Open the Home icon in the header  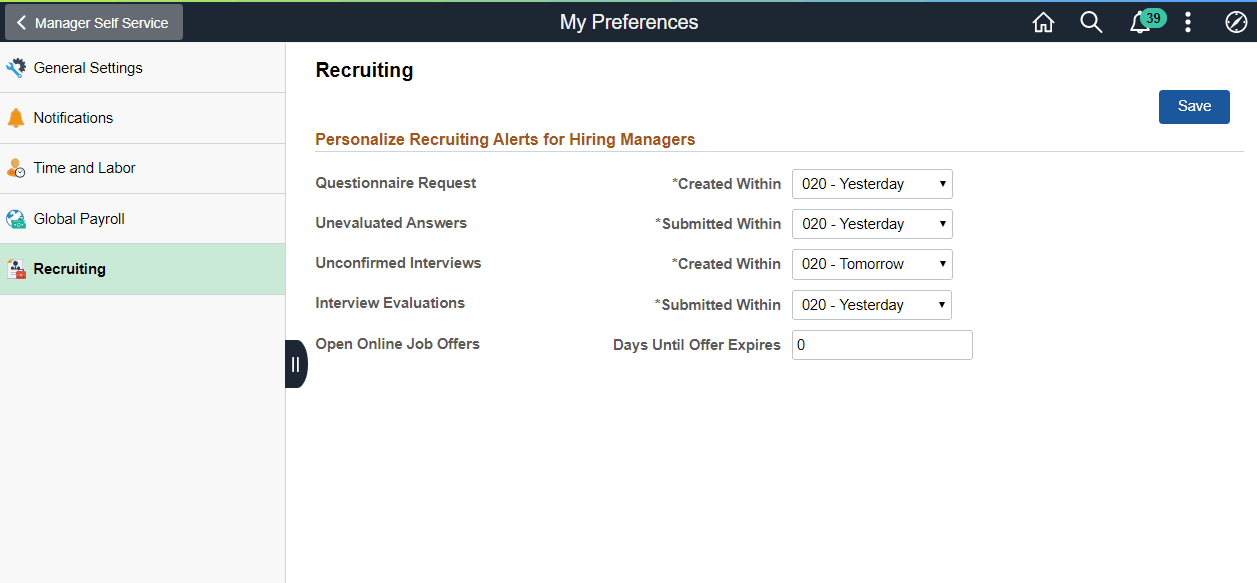pos(1043,22)
